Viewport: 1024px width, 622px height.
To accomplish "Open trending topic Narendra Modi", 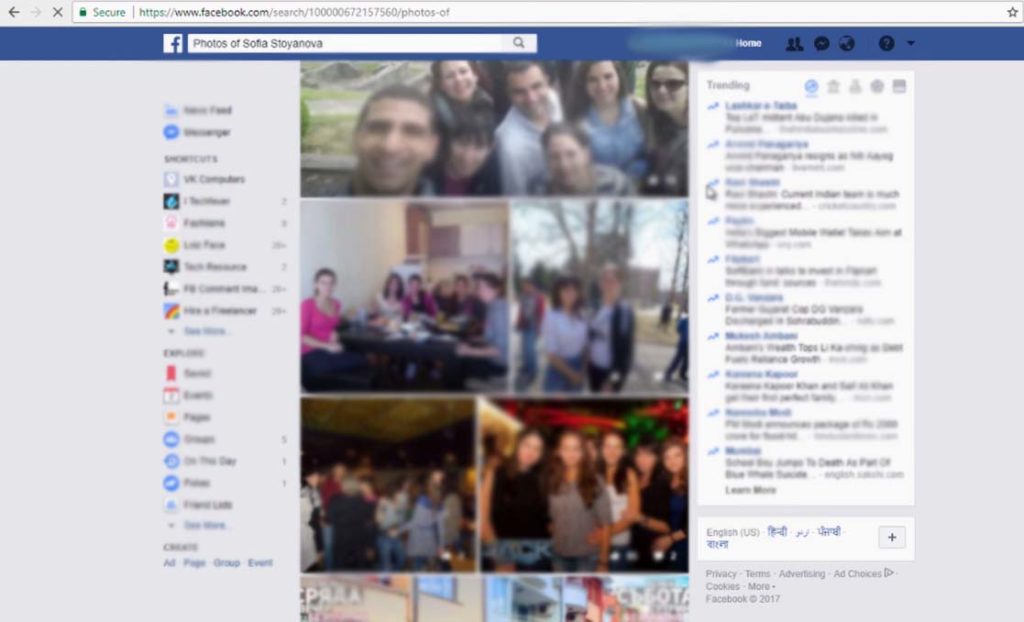I will coord(758,413).
